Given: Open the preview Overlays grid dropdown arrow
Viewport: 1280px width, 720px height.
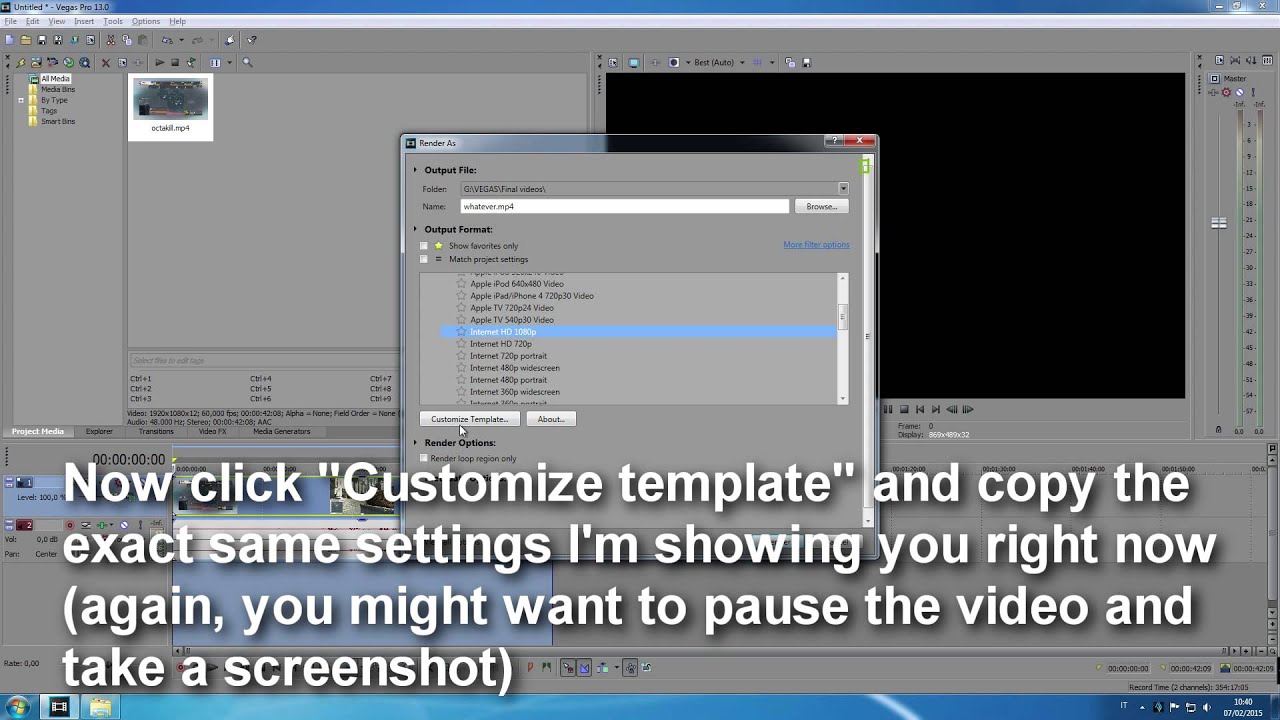Looking at the screenshot, I should (x=771, y=62).
